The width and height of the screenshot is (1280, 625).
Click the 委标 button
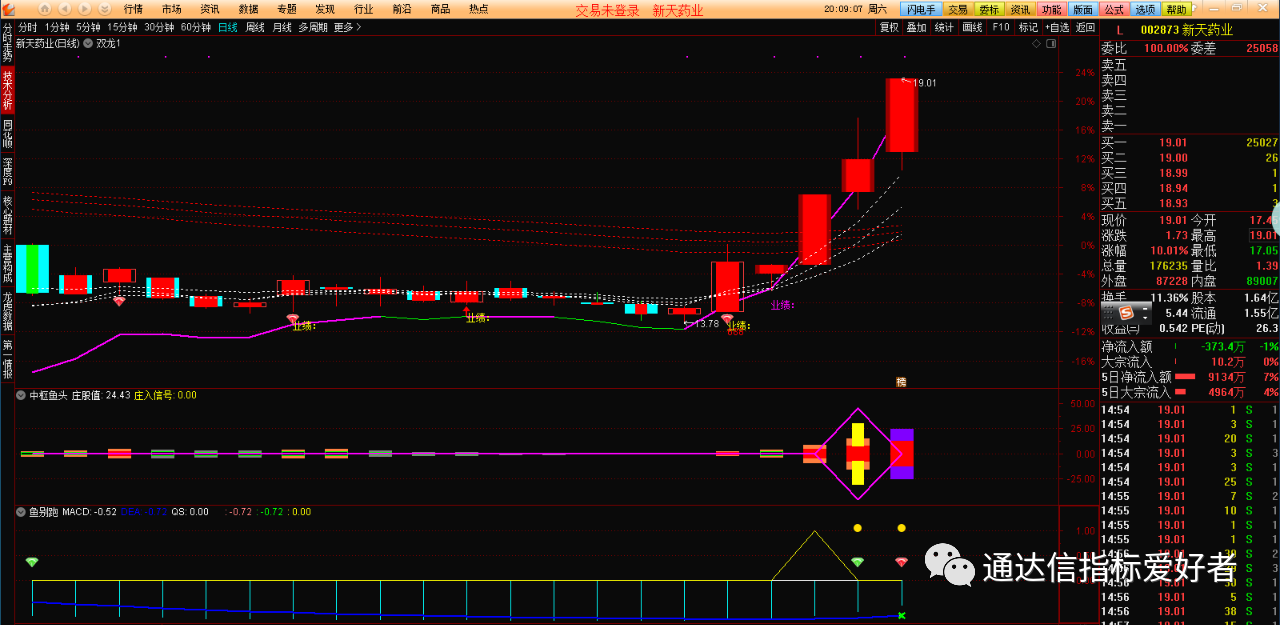click(989, 9)
